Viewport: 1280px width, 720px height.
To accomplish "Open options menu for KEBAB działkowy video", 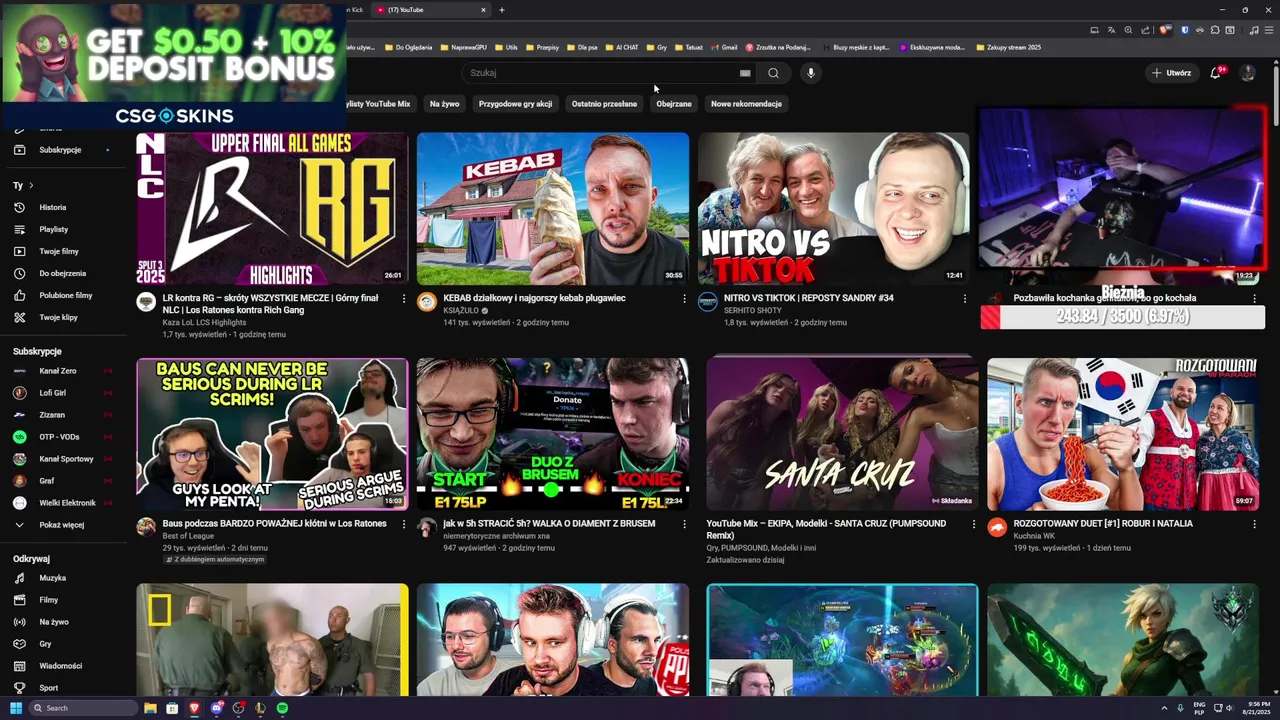I will click(x=684, y=299).
